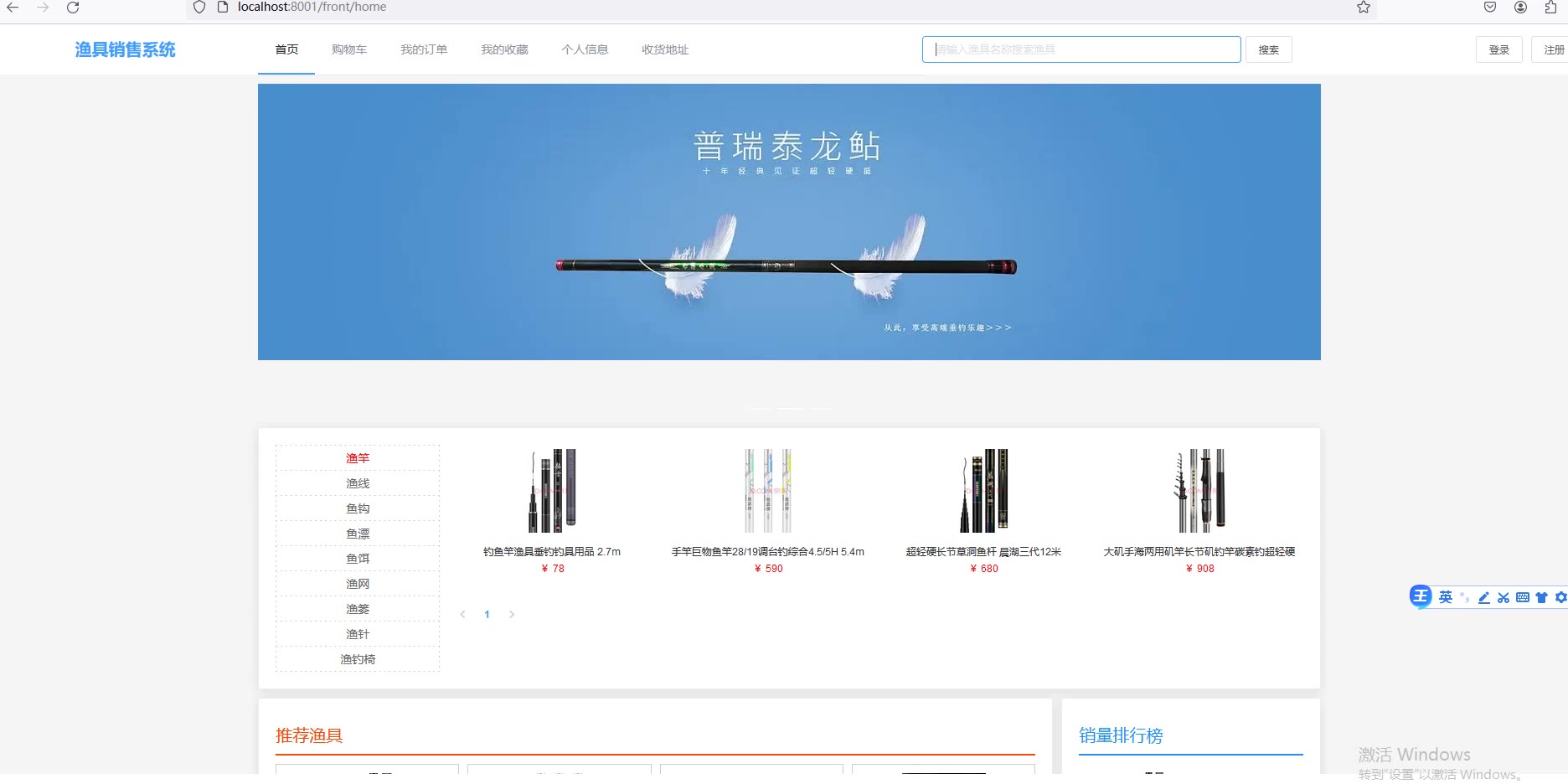Select the 渔网 category

tap(358, 584)
